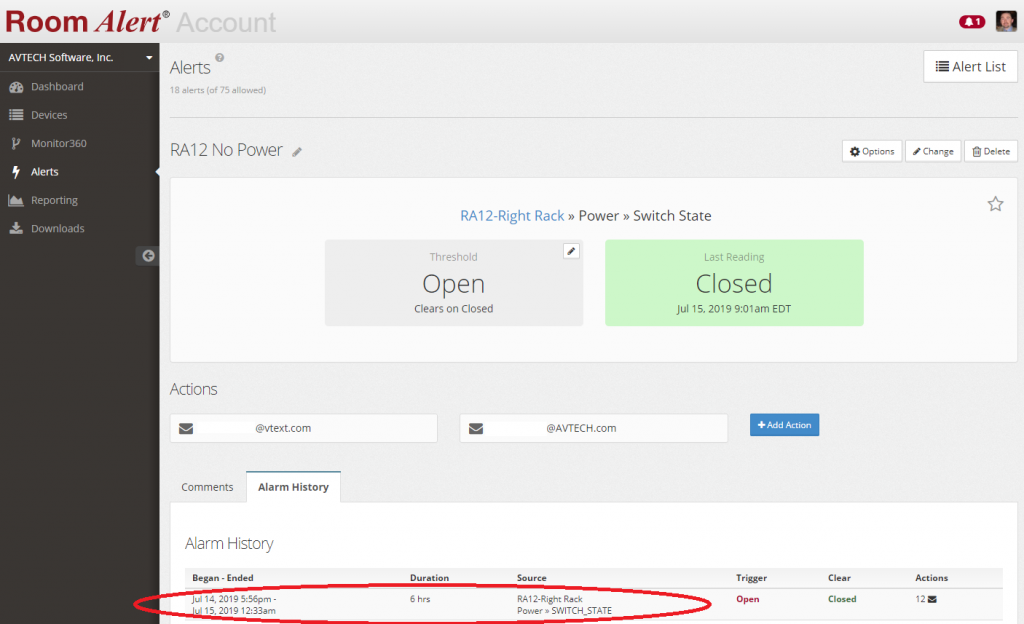The image size is (1024, 624).
Task: Open the alert Options button
Action: [871, 151]
